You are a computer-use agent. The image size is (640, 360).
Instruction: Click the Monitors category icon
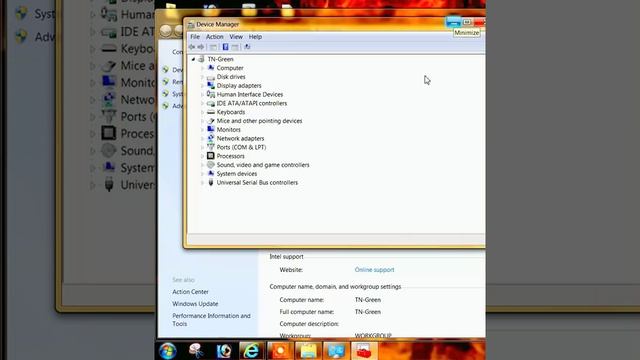[211, 129]
